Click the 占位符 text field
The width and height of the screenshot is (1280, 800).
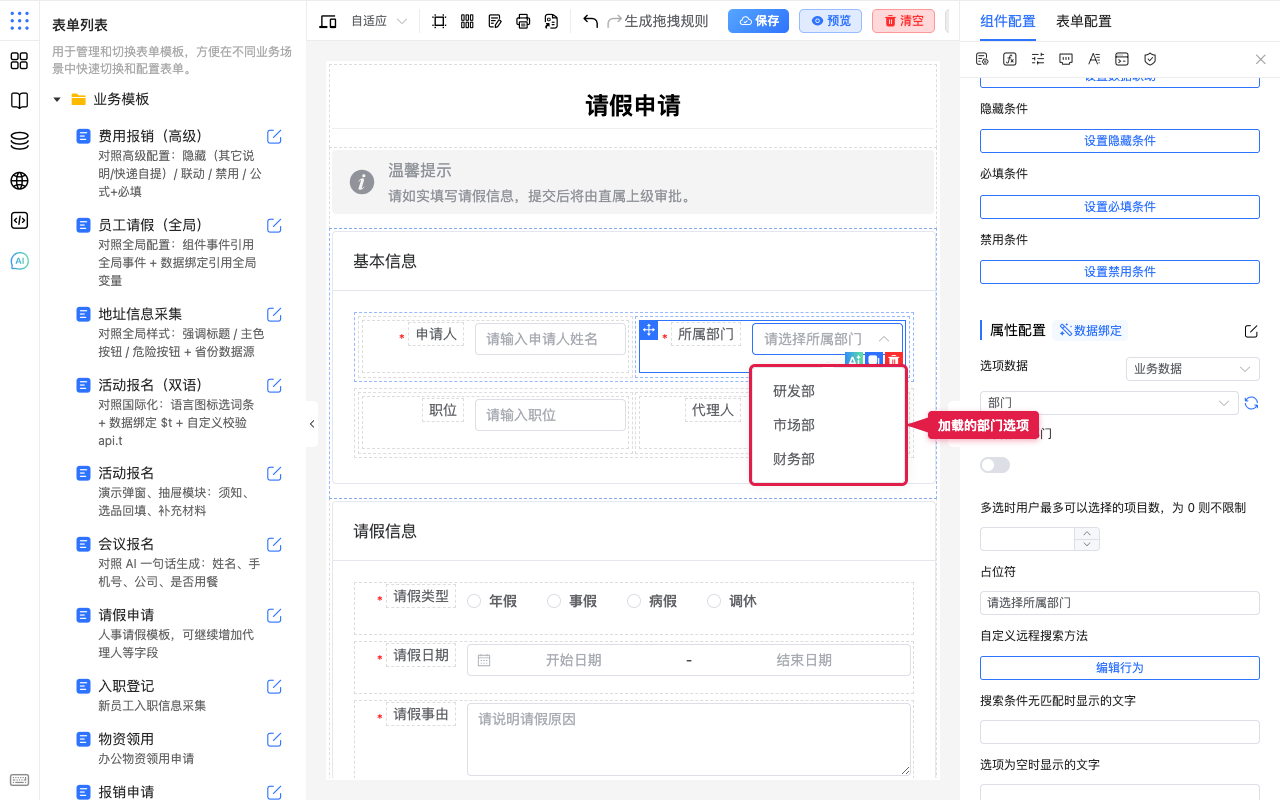pos(1120,603)
